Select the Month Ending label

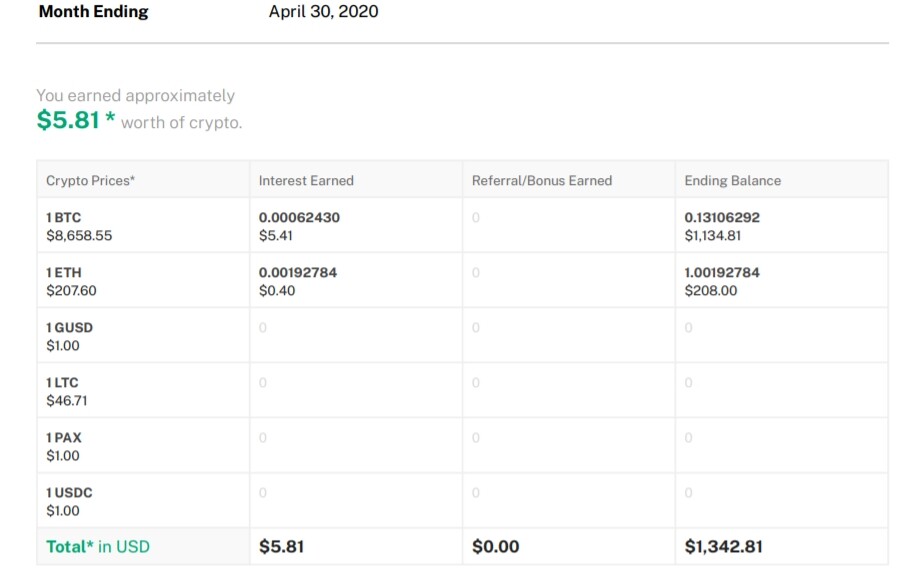(93, 11)
